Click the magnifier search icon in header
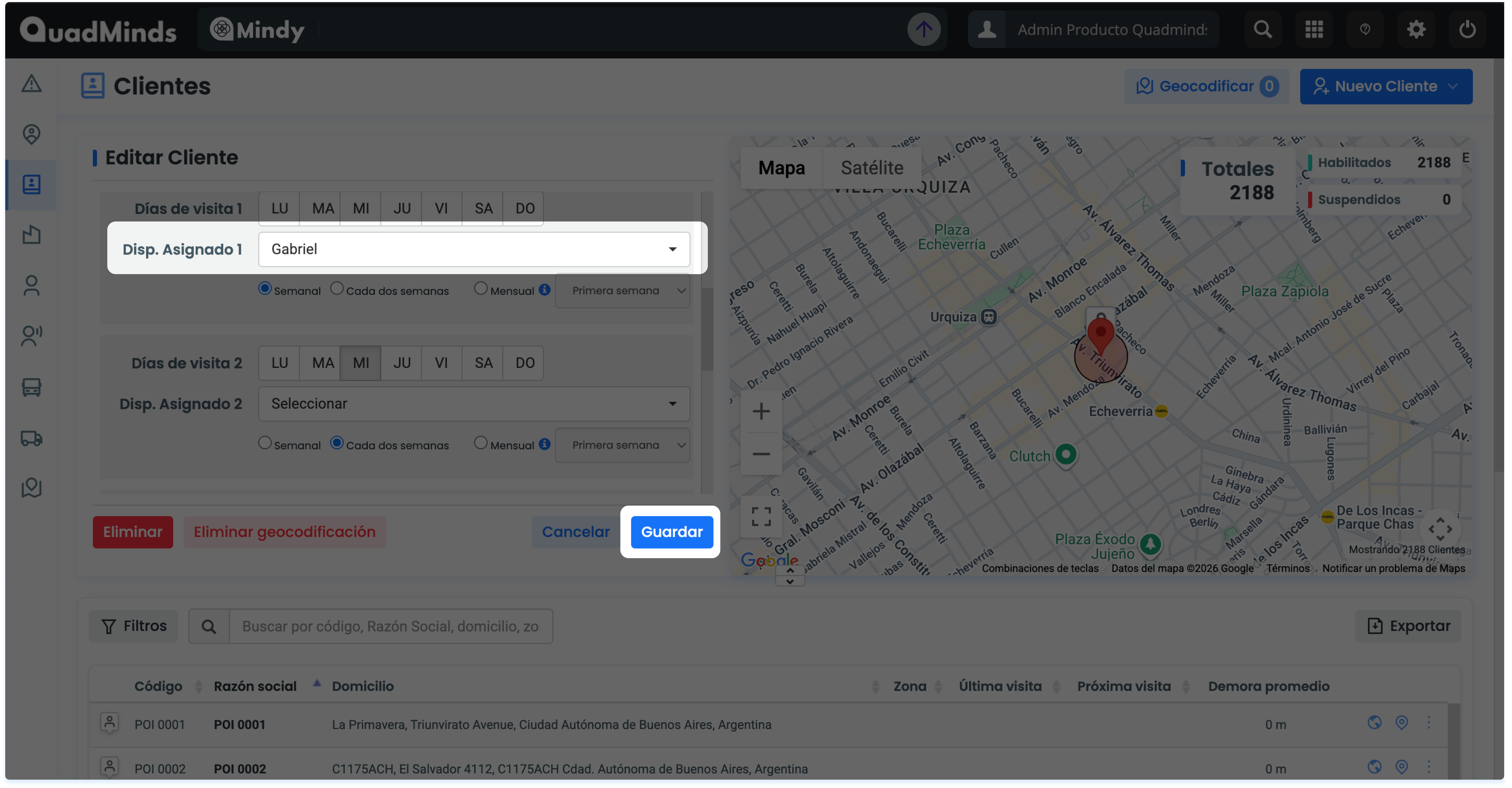Viewport: 1512px width, 788px height. coord(1263,29)
